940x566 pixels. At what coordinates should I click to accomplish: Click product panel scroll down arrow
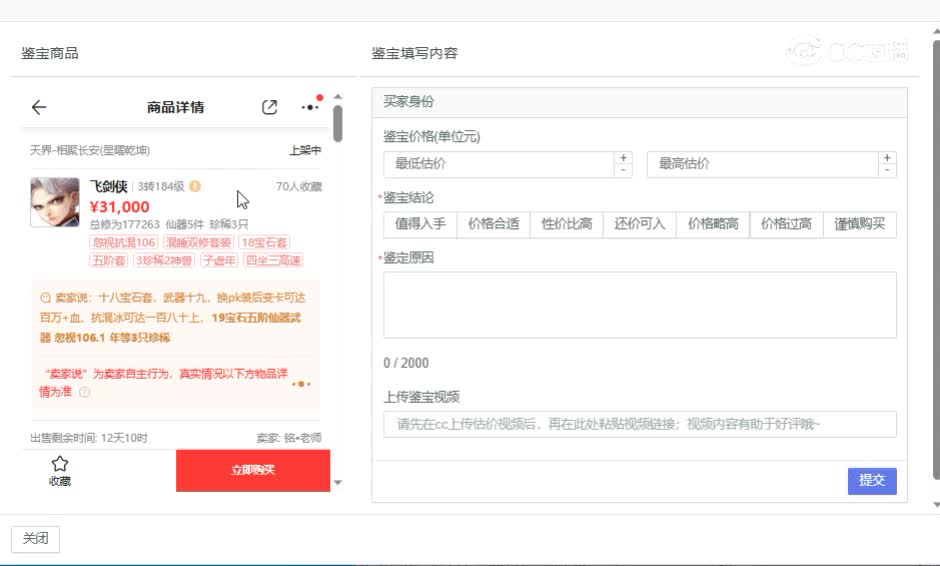click(x=338, y=483)
